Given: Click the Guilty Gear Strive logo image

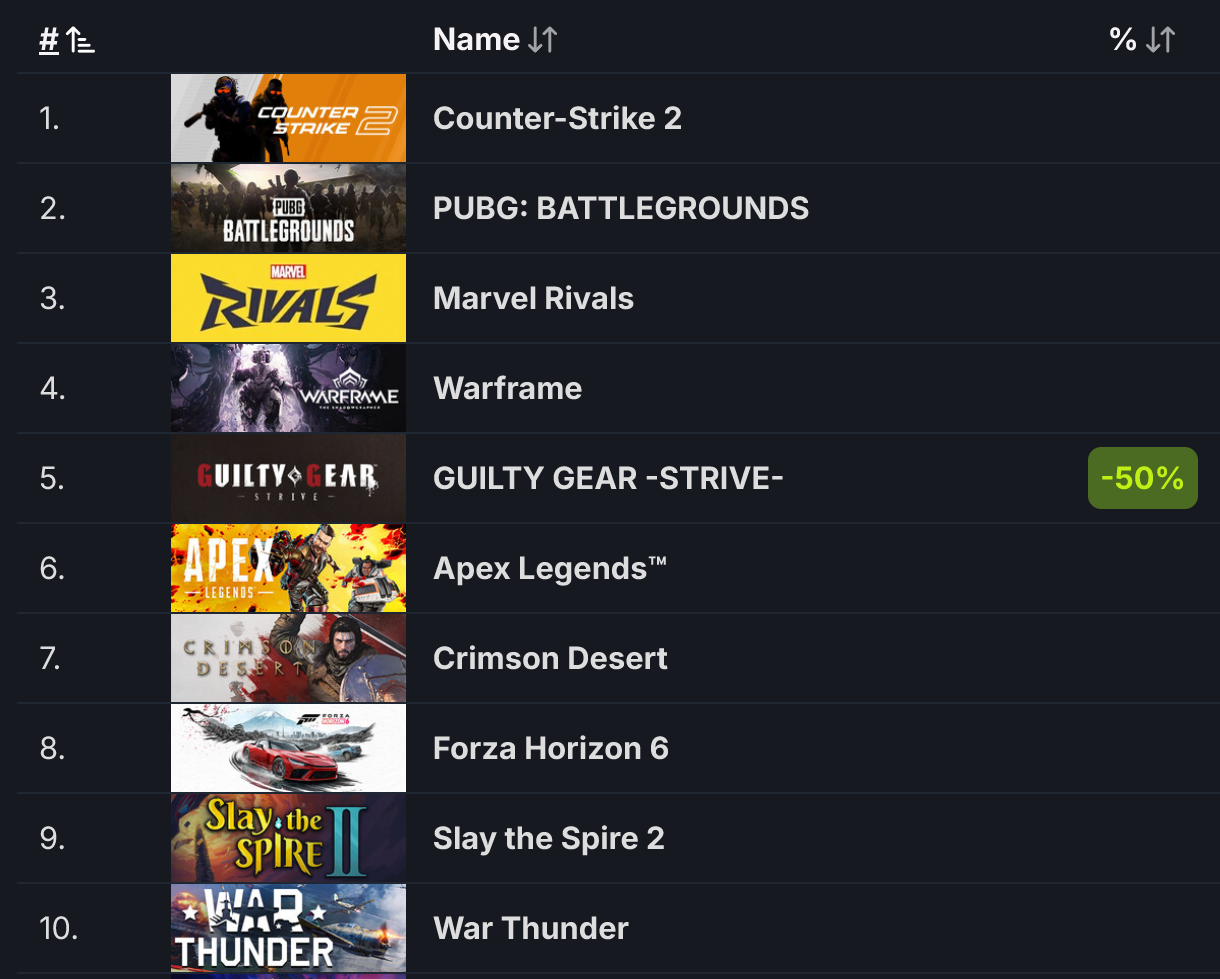Looking at the screenshot, I should 288,478.
